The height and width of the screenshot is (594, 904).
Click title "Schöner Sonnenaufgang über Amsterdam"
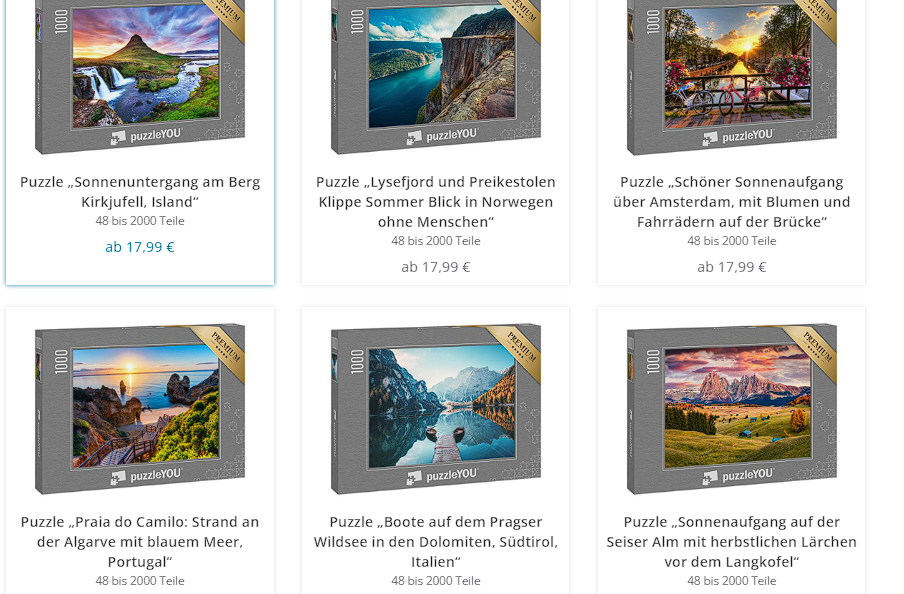(x=732, y=202)
